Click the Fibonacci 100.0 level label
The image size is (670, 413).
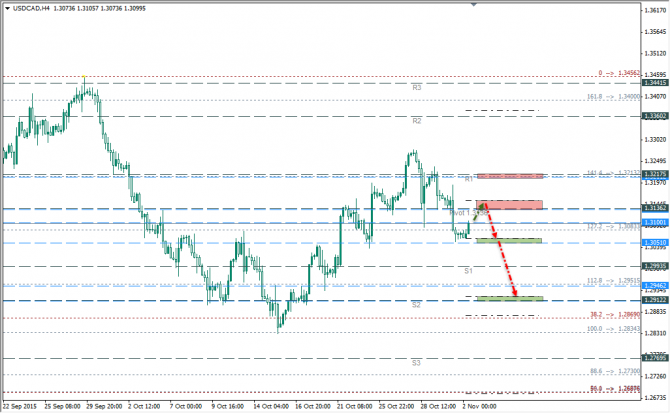[614, 329]
